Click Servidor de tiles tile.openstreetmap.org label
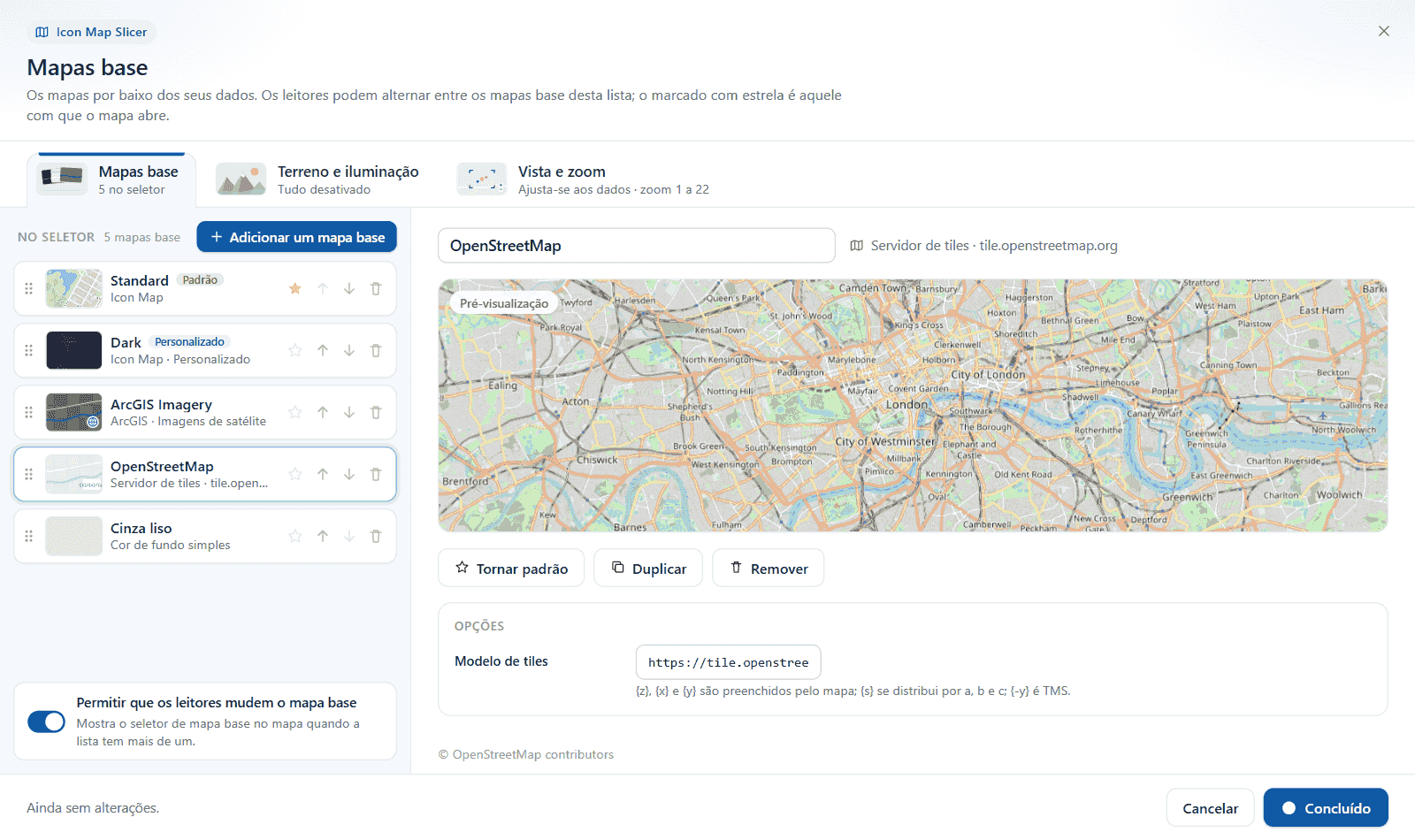 click(x=983, y=246)
